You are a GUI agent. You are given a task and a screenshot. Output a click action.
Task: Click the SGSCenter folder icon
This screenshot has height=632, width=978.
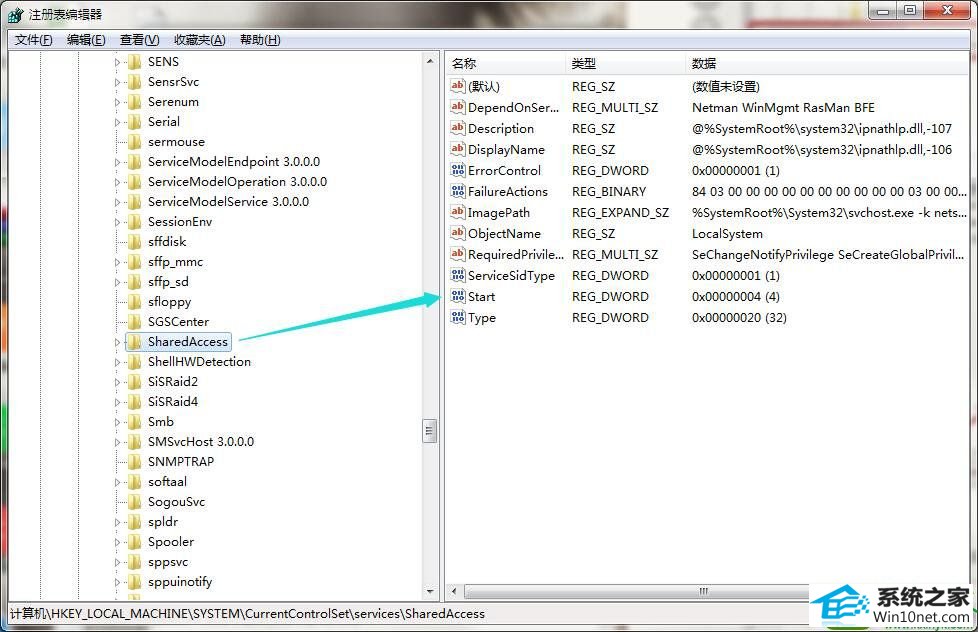(x=135, y=321)
